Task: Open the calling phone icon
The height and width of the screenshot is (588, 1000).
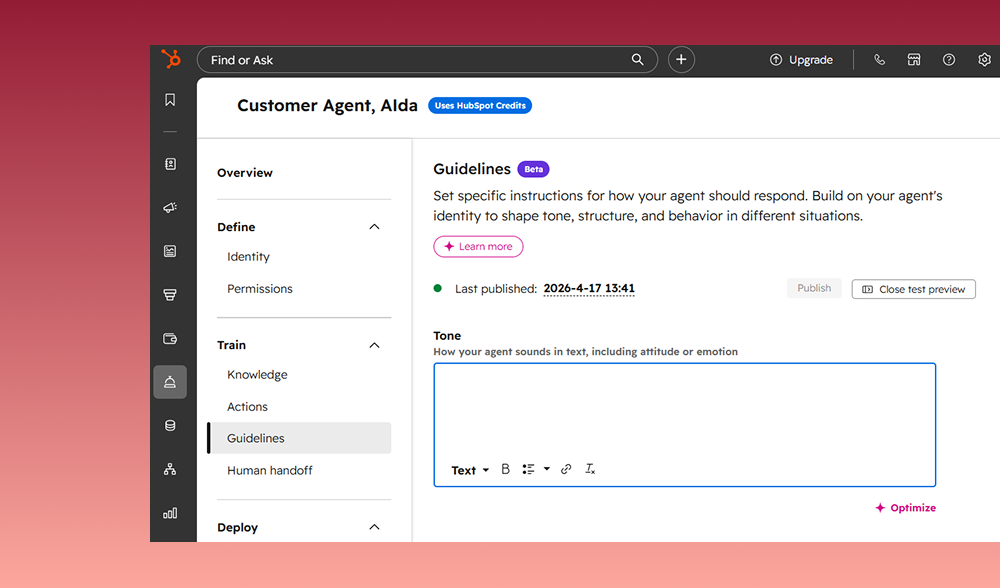Action: tap(879, 59)
